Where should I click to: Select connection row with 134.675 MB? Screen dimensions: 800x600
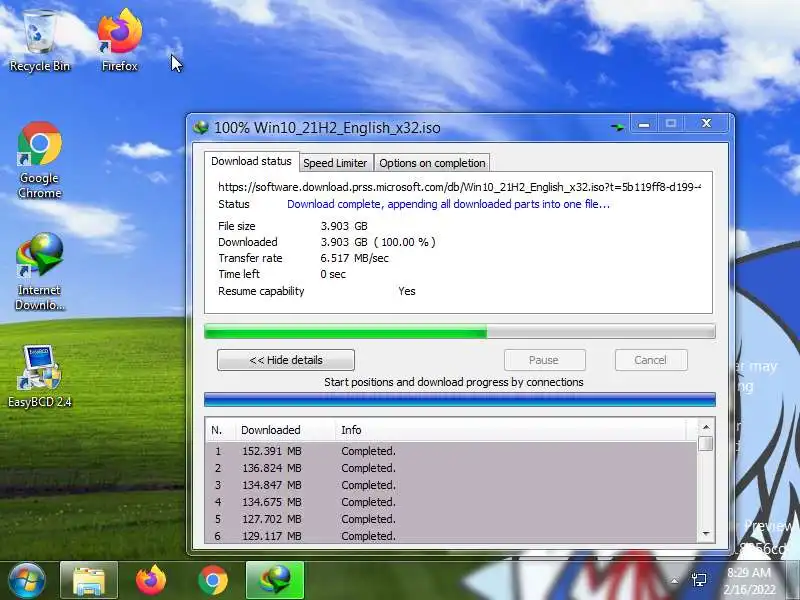(x=451, y=502)
